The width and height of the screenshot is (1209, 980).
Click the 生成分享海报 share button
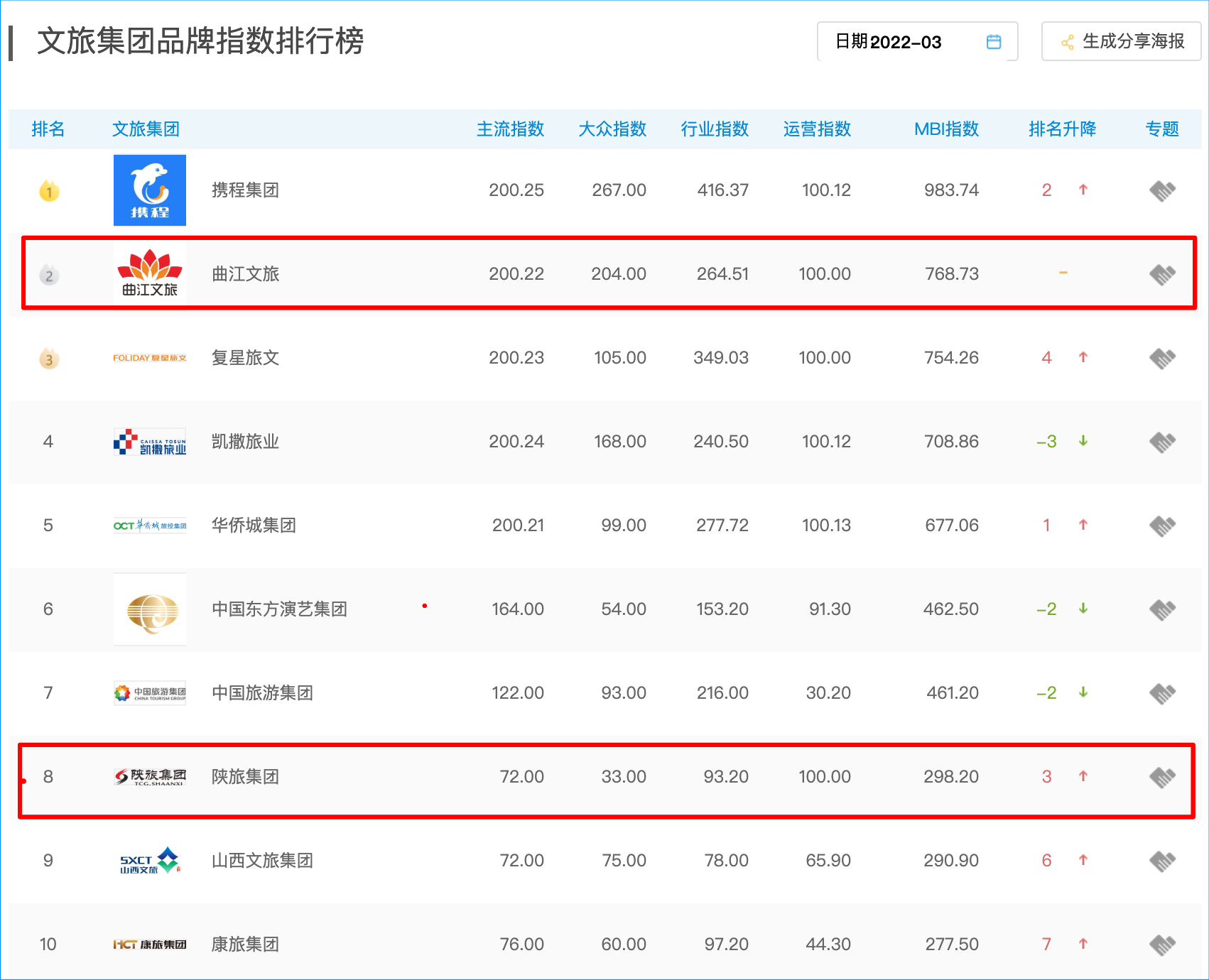pos(1121,42)
